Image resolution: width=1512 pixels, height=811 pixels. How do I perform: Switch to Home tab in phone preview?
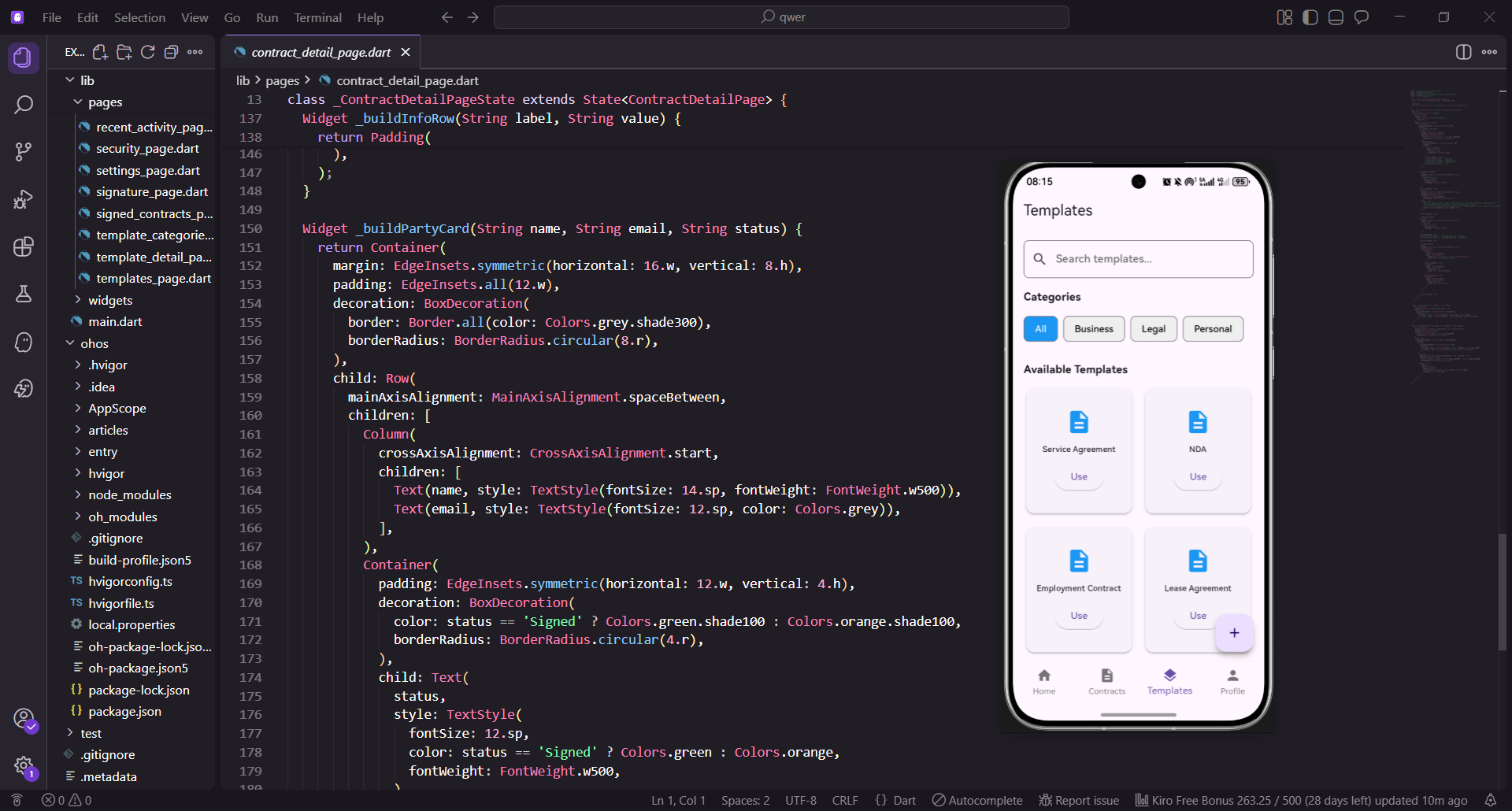[x=1044, y=681]
